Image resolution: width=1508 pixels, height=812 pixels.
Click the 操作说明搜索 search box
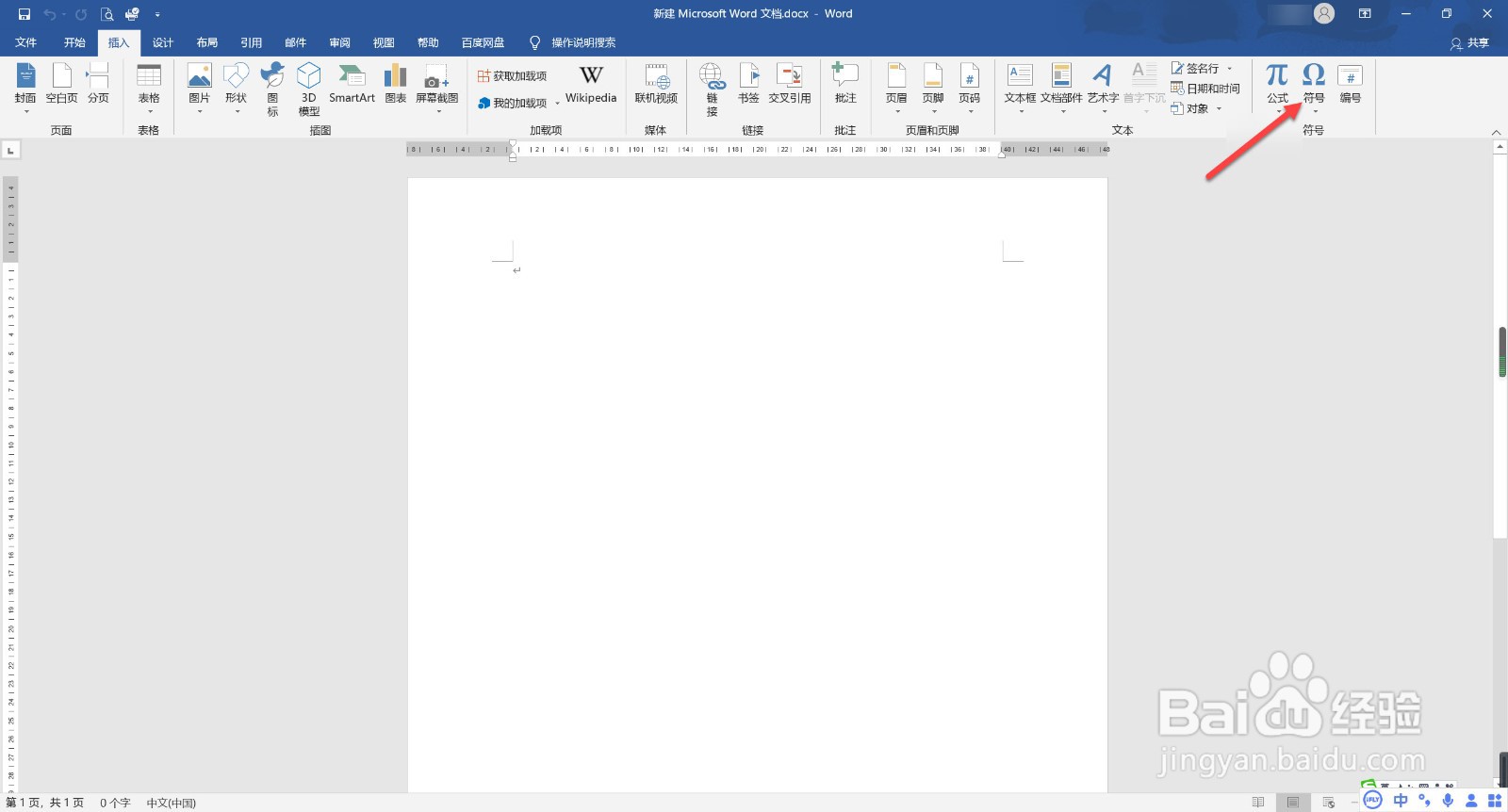[573, 42]
